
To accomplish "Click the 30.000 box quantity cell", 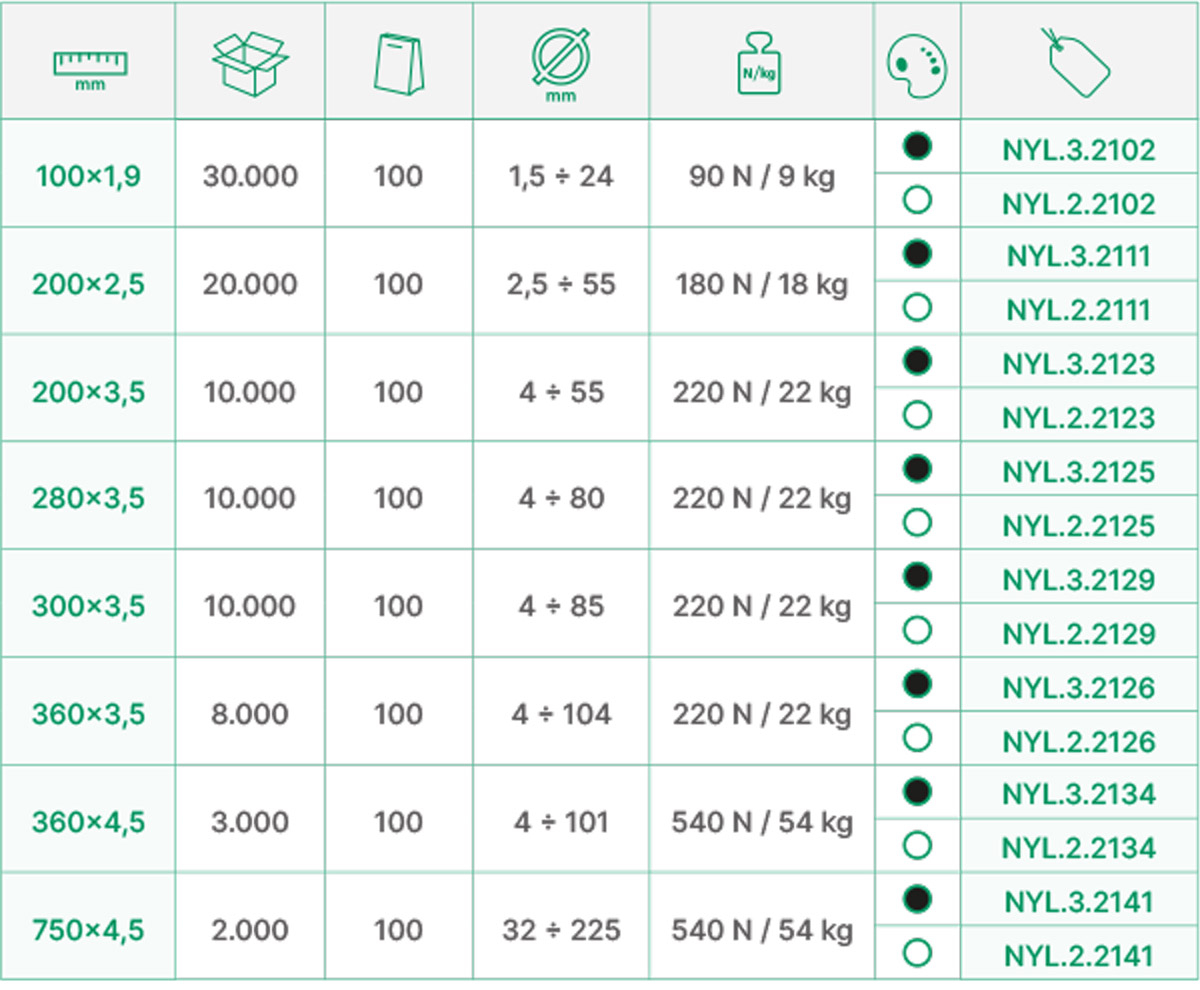I will point(250,177).
